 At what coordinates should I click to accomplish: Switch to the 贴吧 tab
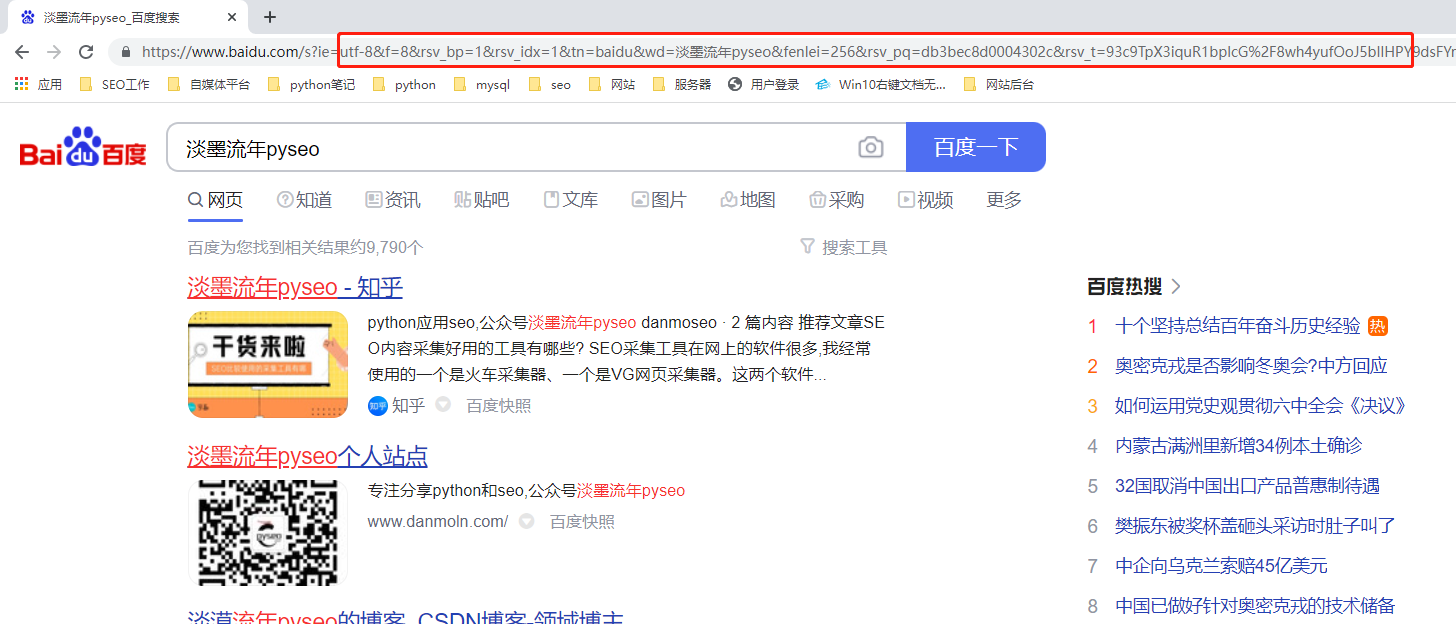coord(481,200)
